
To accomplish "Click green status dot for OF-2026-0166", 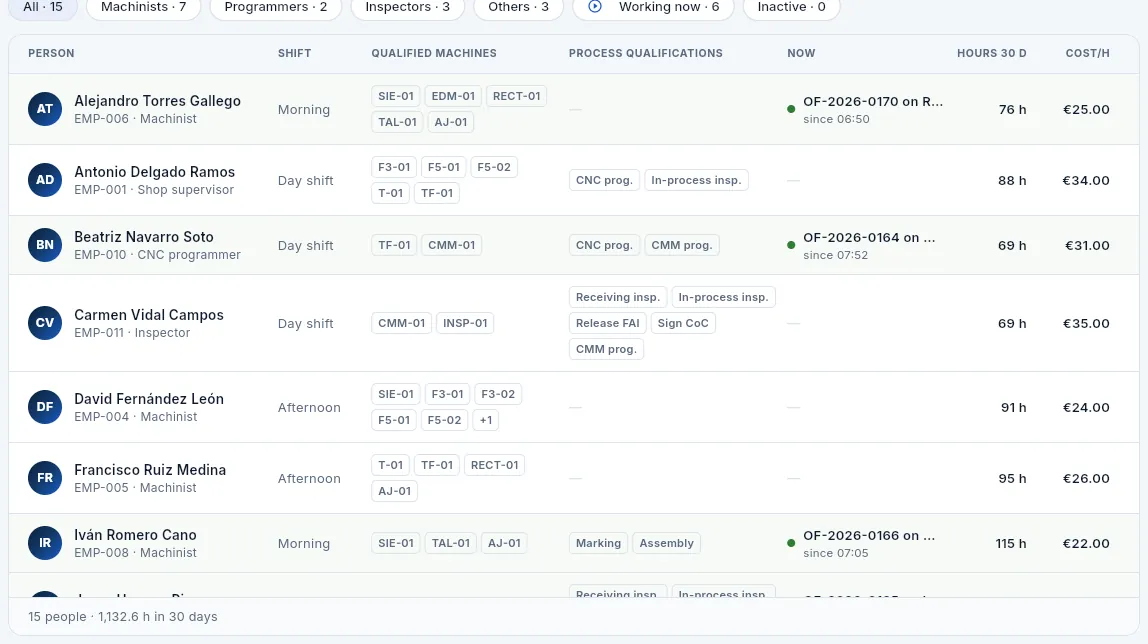I will [791, 543].
